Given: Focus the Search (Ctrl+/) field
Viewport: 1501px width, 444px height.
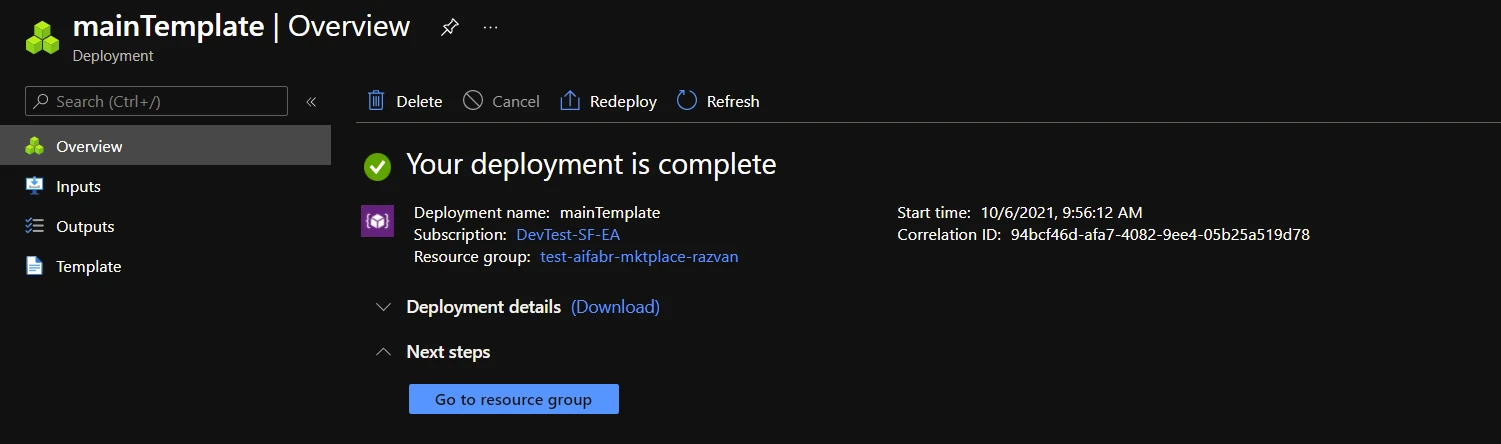Looking at the screenshot, I should 156,101.
